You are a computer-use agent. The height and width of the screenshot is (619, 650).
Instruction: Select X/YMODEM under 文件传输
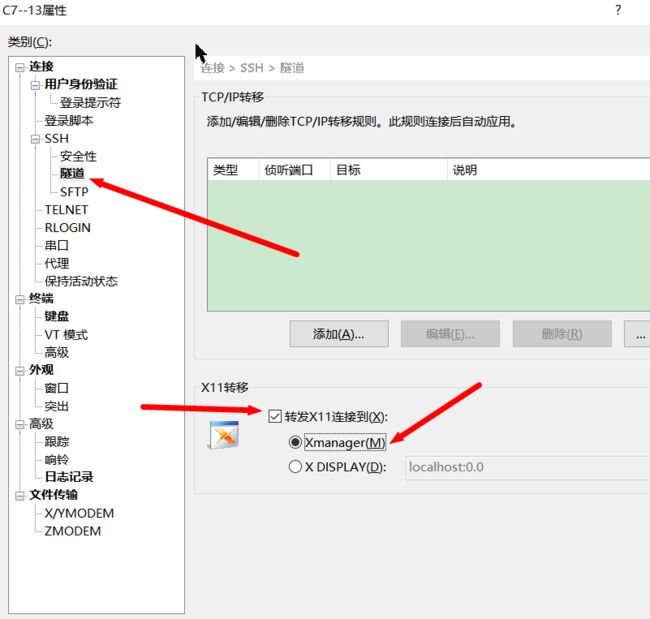79,513
